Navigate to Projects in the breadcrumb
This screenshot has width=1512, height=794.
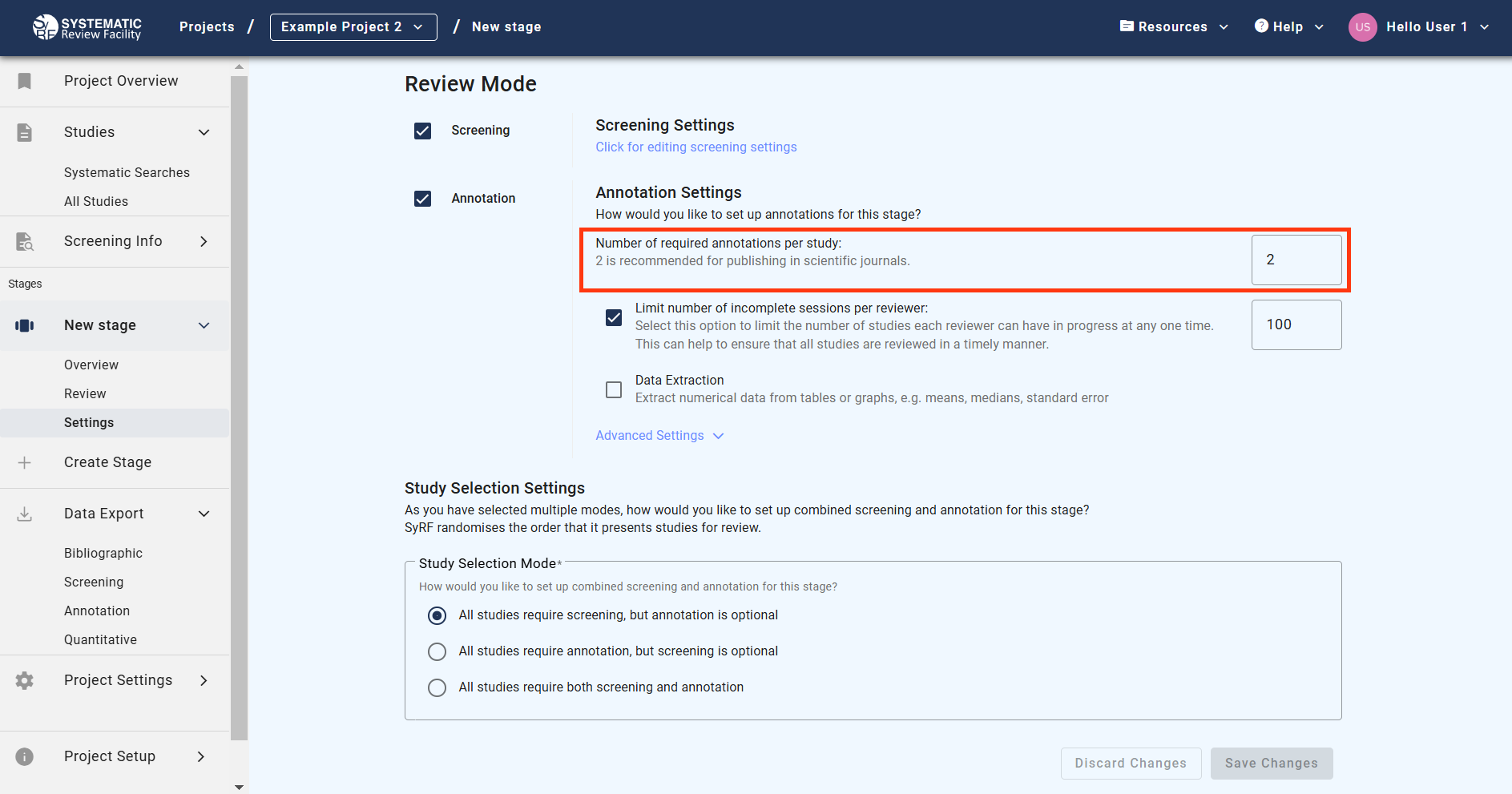(206, 26)
